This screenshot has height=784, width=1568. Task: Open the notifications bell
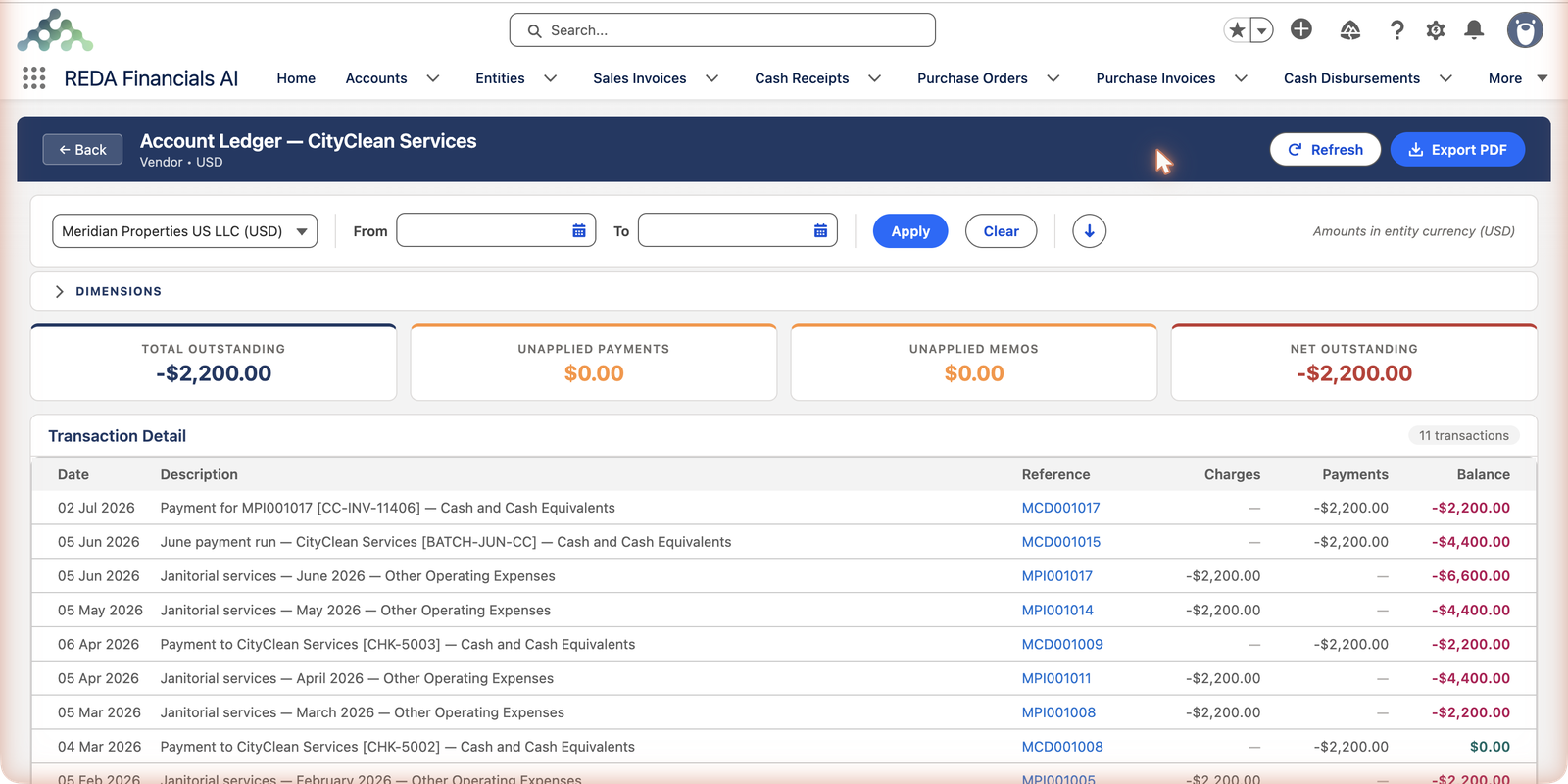coord(1474,30)
